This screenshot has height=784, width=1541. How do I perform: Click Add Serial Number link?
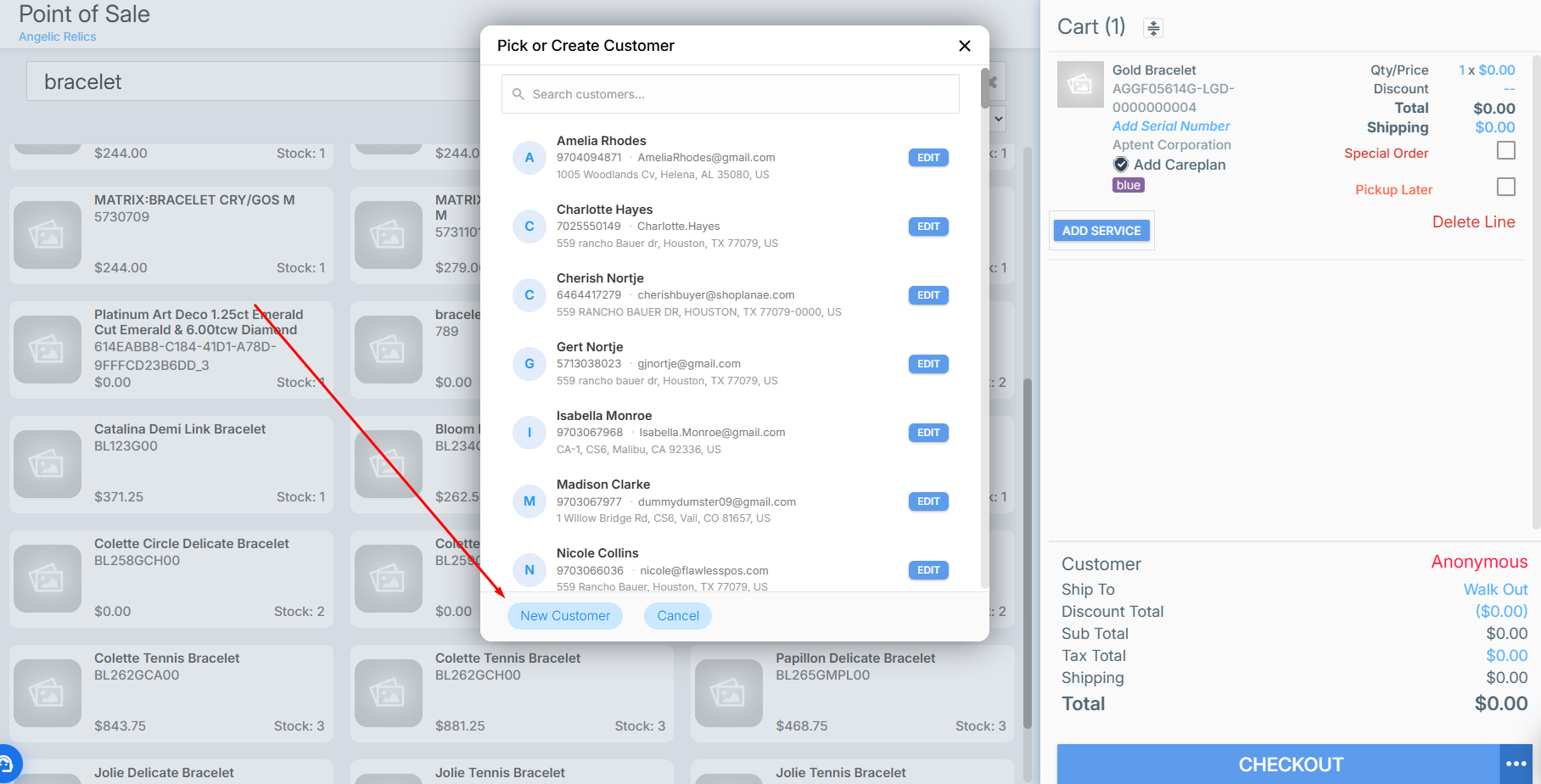tap(1171, 126)
